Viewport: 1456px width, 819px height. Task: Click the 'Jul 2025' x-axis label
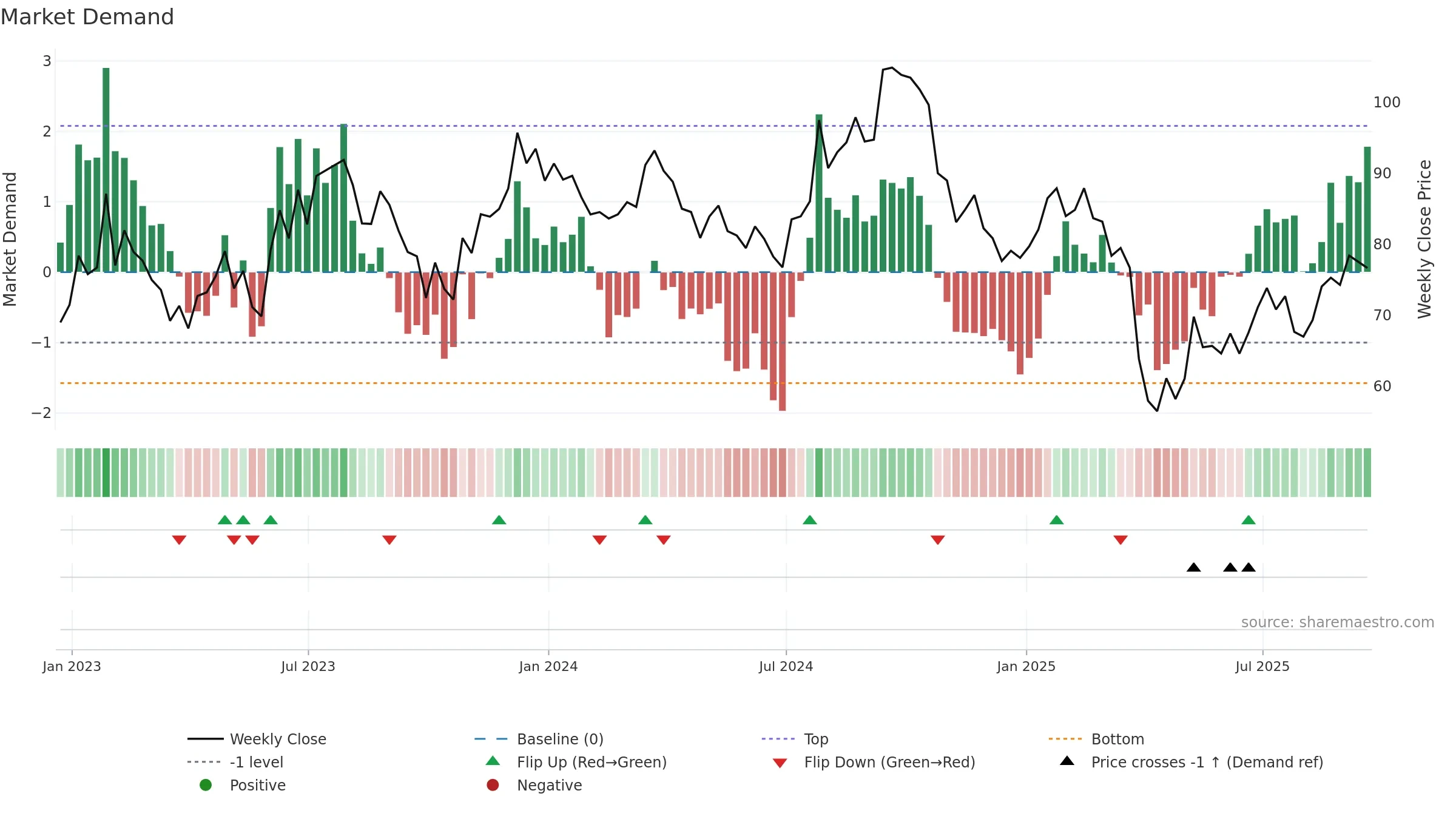[1262, 666]
